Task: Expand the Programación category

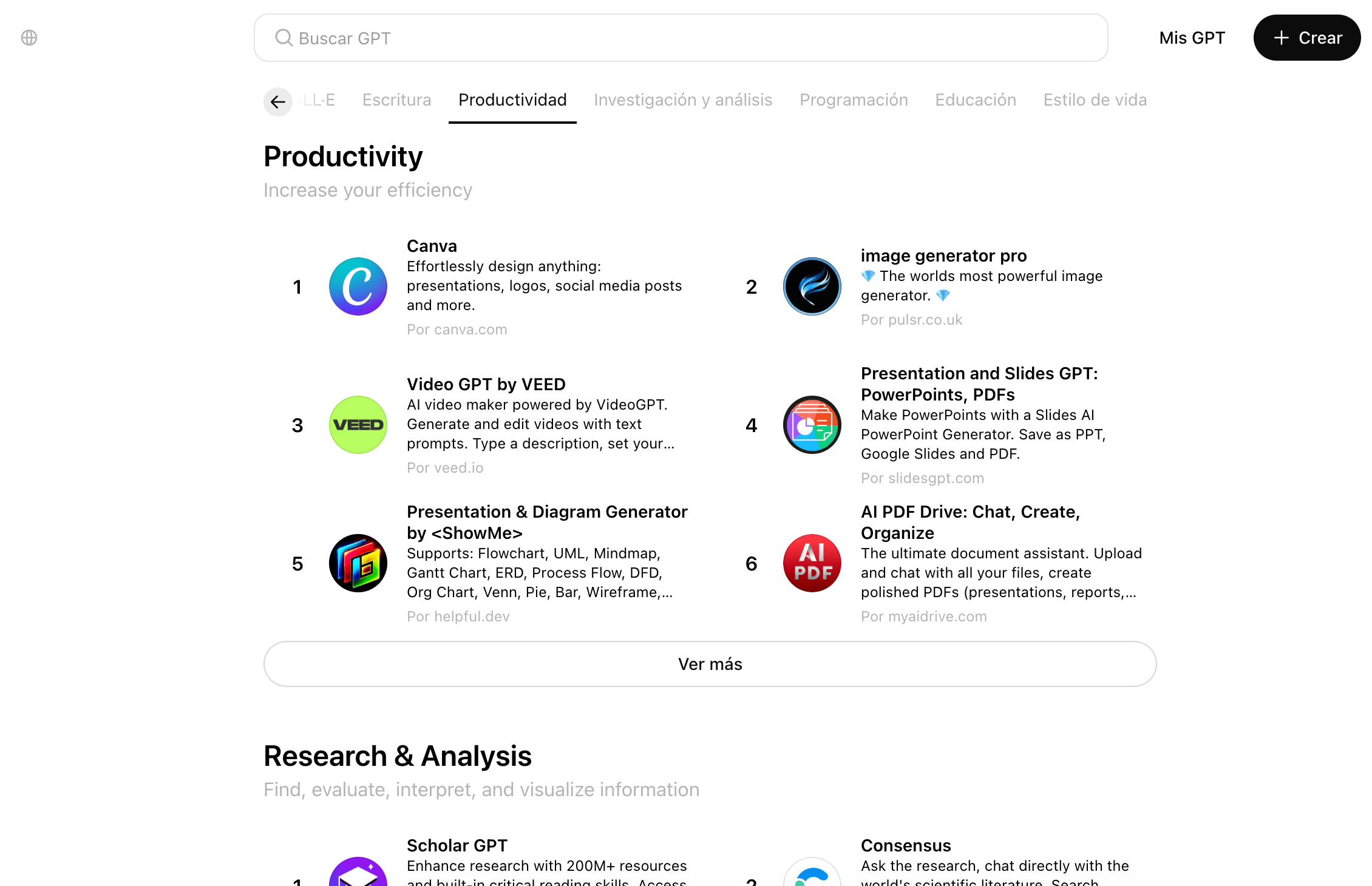Action: click(854, 99)
